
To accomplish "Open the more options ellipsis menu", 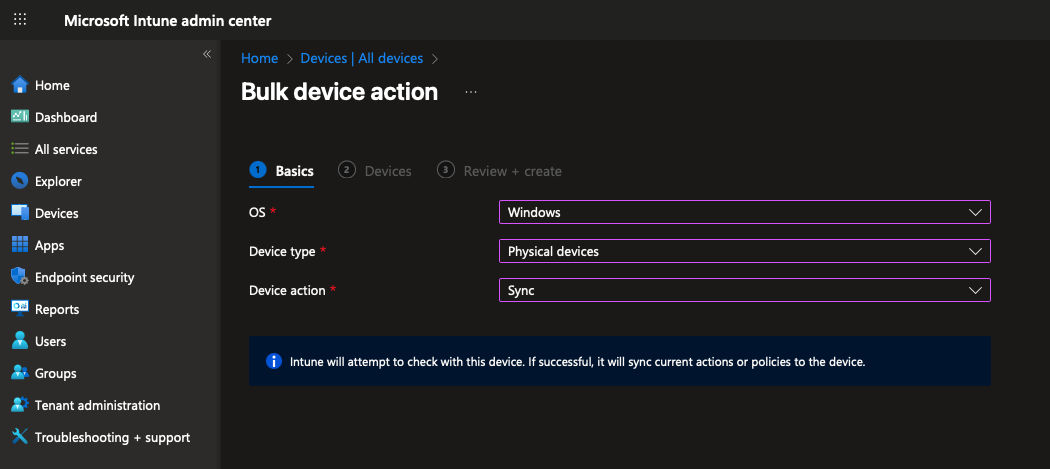I will [471, 92].
